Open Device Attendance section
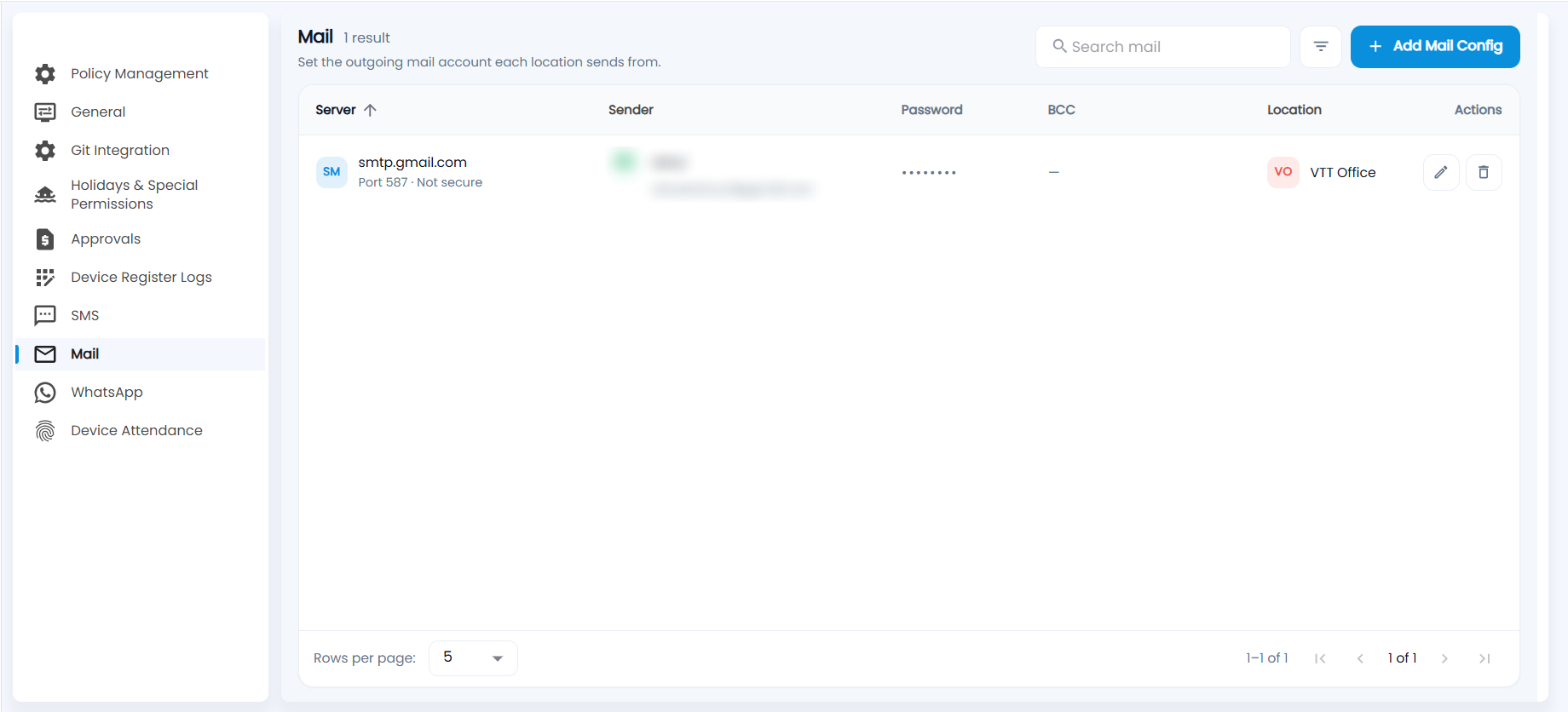1568x712 pixels. [x=141, y=431]
